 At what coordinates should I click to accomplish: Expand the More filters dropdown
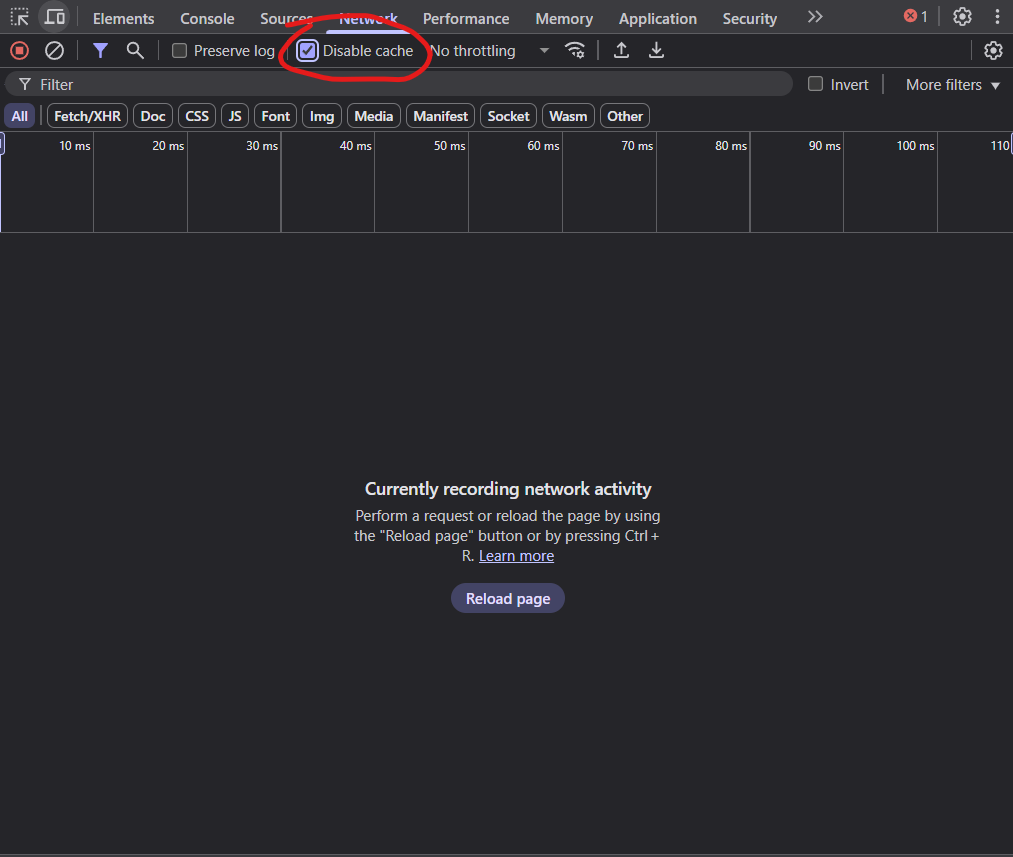coord(952,85)
